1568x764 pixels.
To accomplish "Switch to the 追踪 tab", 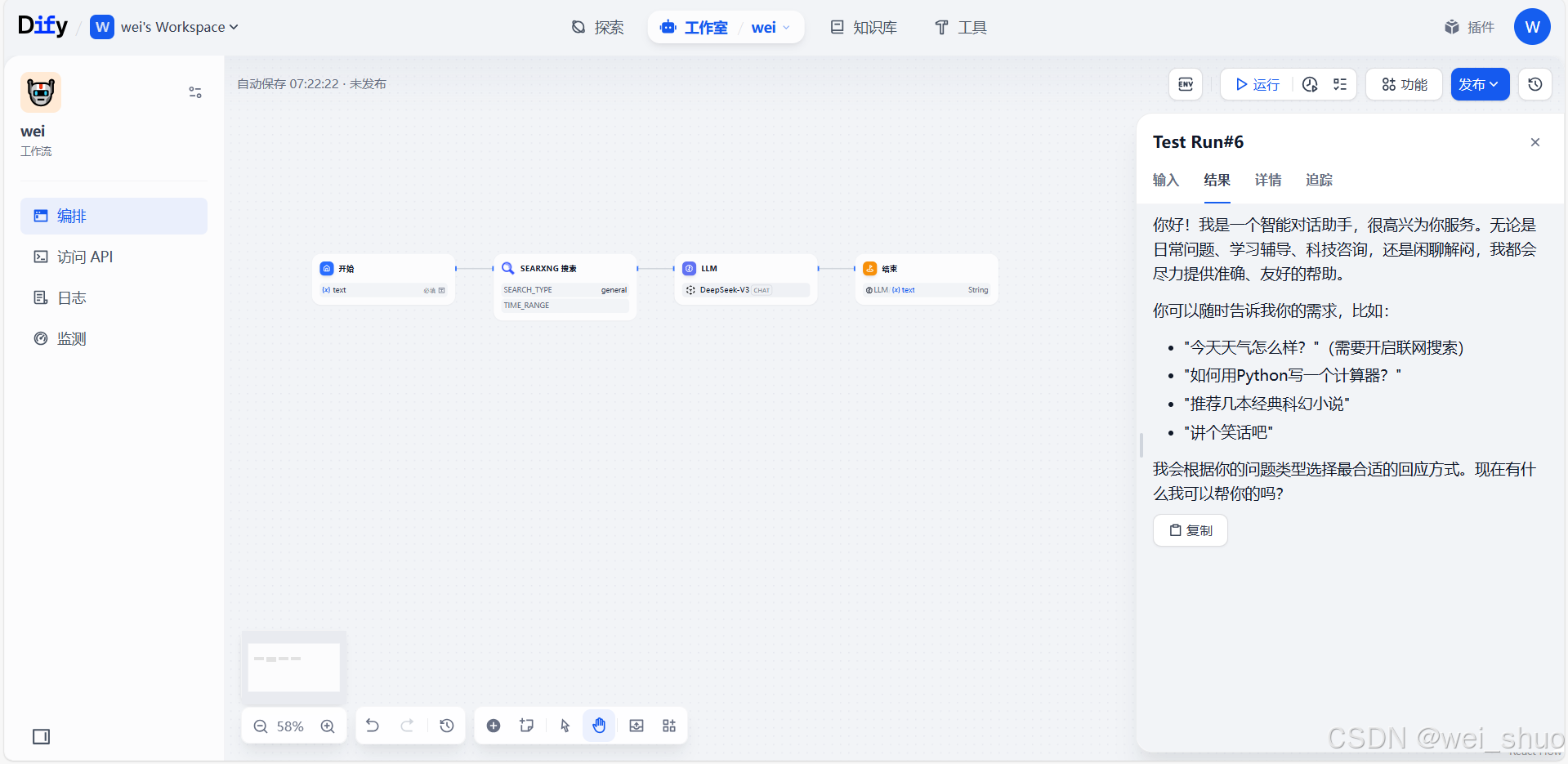I will (x=1319, y=180).
